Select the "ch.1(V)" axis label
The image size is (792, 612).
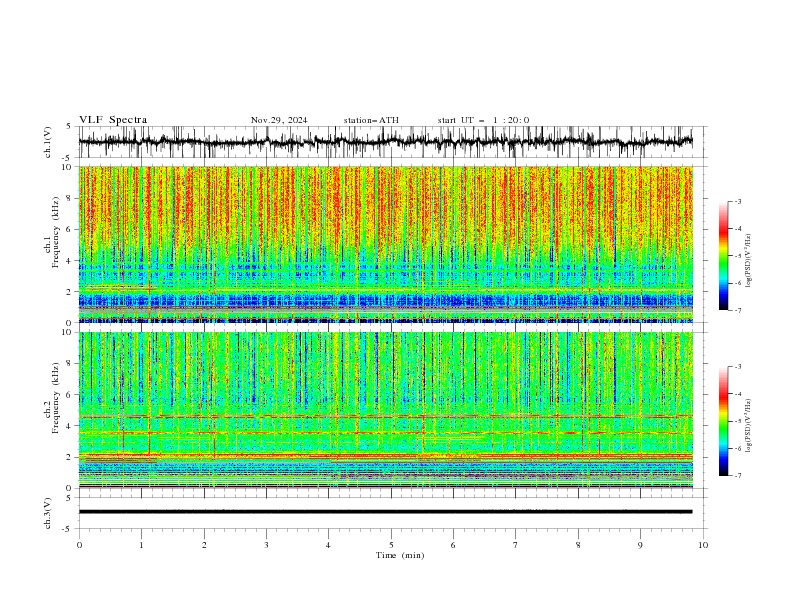[48, 142]
